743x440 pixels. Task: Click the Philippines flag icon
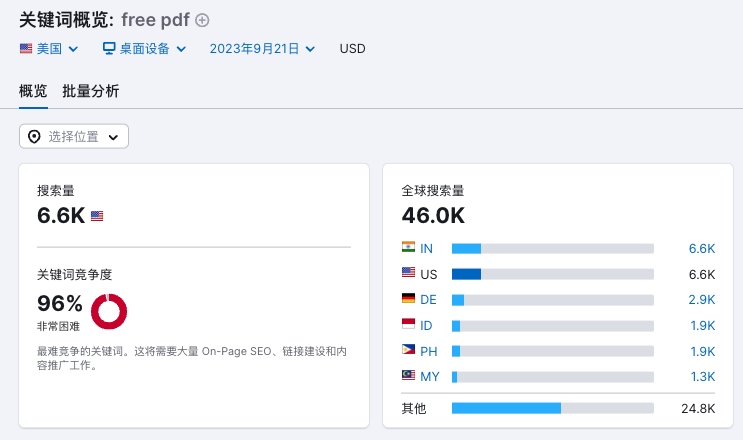(408, 351)
